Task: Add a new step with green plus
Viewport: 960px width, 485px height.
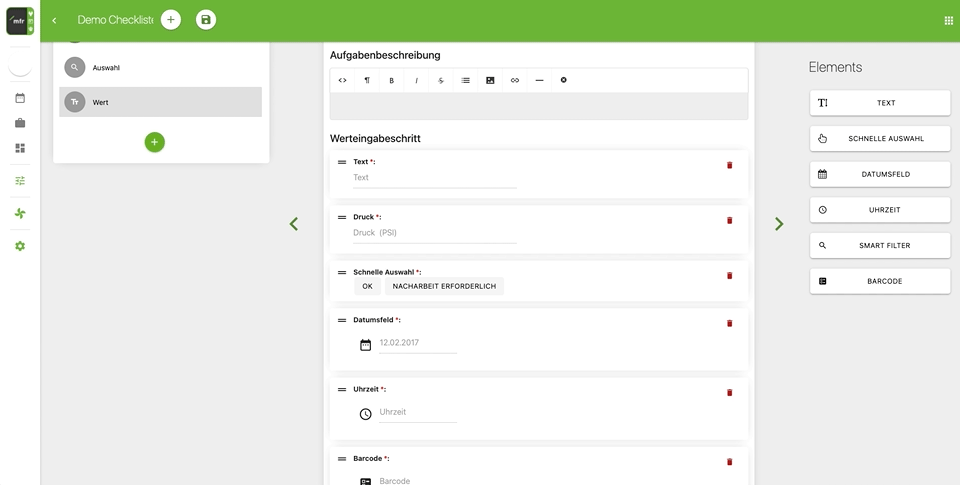Action: tap(154, 142)
